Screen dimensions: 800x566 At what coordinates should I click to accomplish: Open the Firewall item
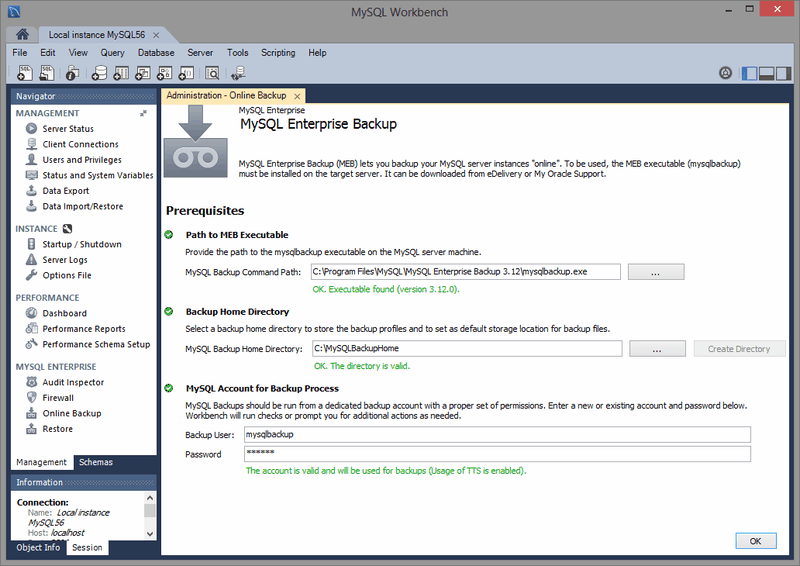58,398
